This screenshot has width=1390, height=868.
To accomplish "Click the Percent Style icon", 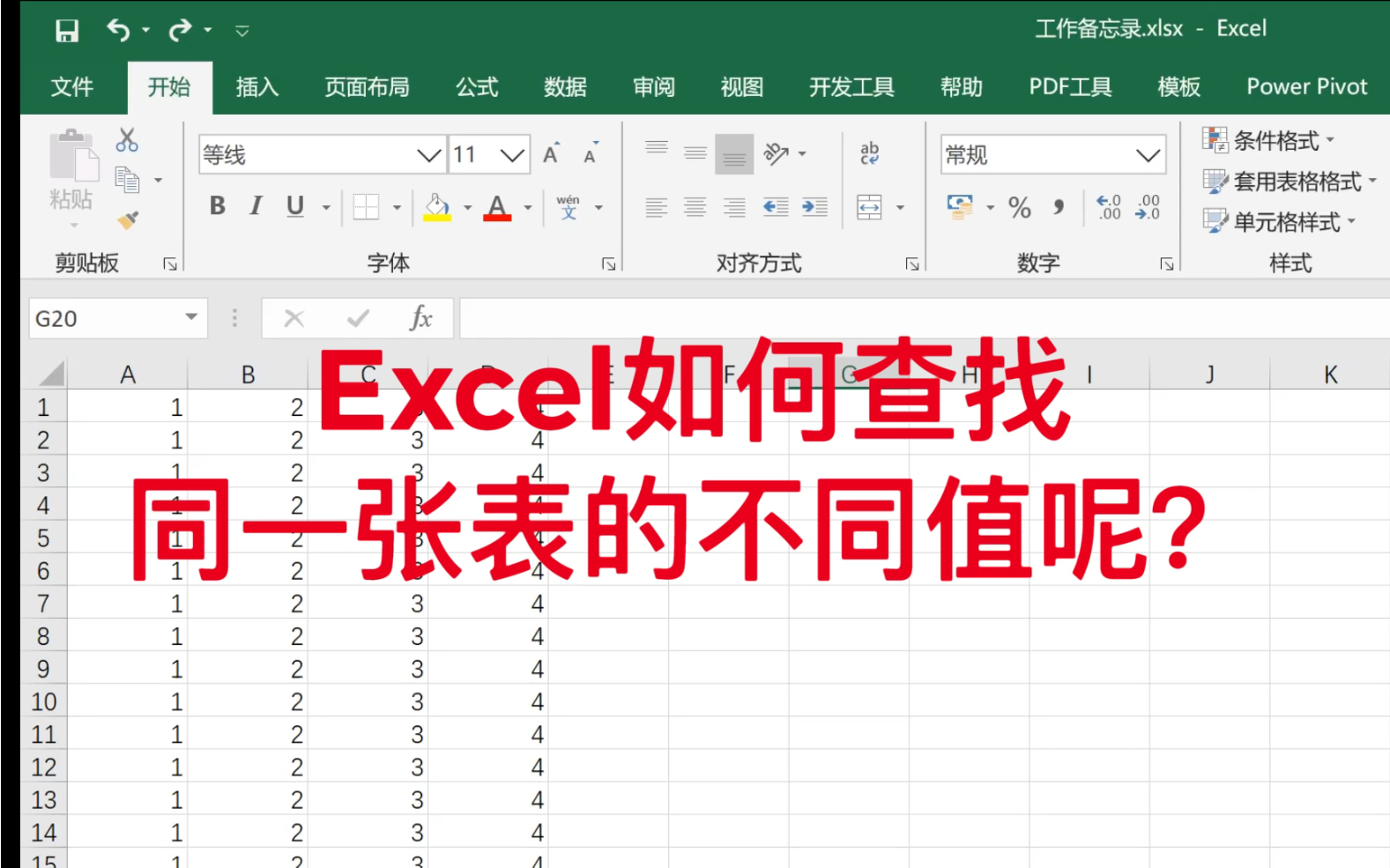I will 1020,207.
